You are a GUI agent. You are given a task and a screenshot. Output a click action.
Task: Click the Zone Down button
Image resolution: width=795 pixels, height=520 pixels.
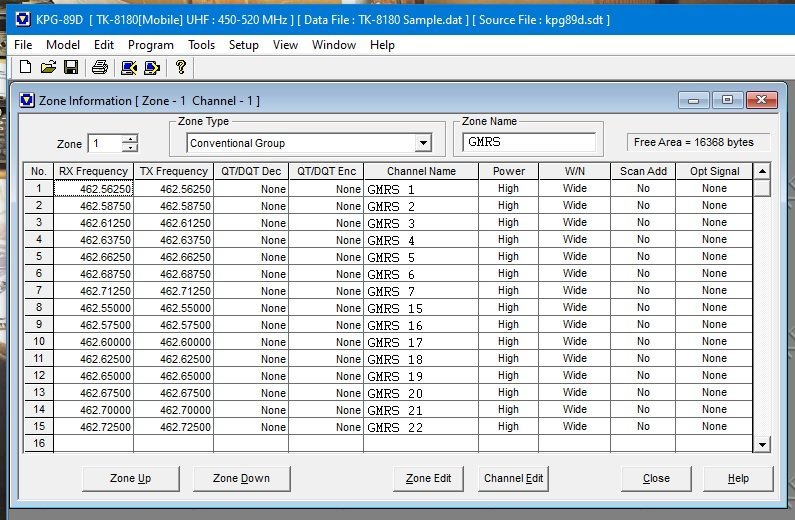[x=241, y=478]
